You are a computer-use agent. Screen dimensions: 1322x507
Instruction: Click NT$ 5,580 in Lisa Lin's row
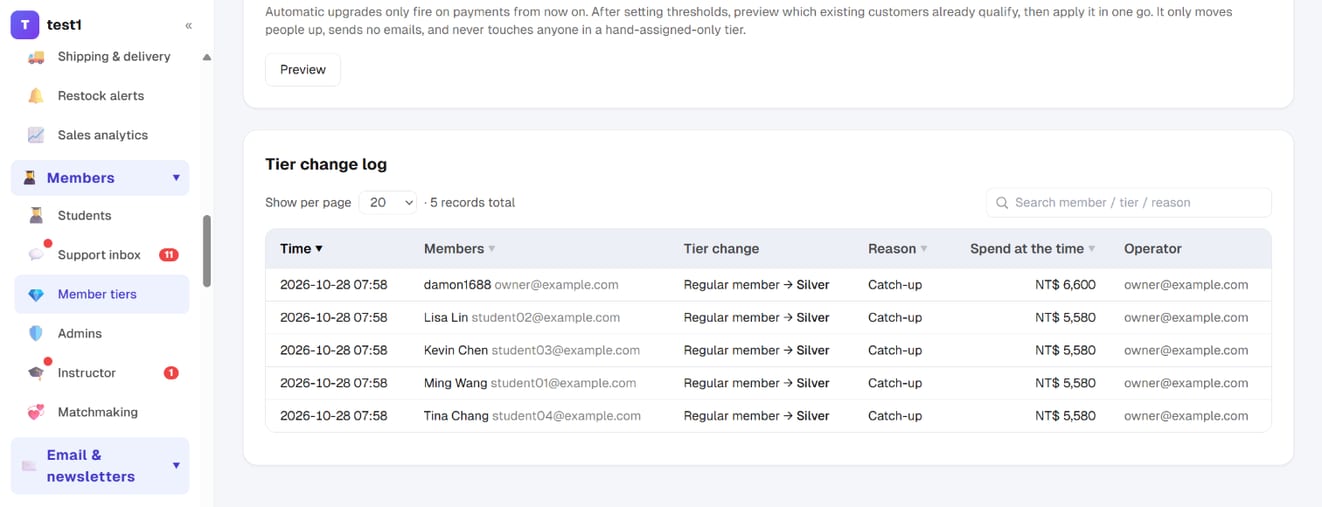pos(1065,318)
